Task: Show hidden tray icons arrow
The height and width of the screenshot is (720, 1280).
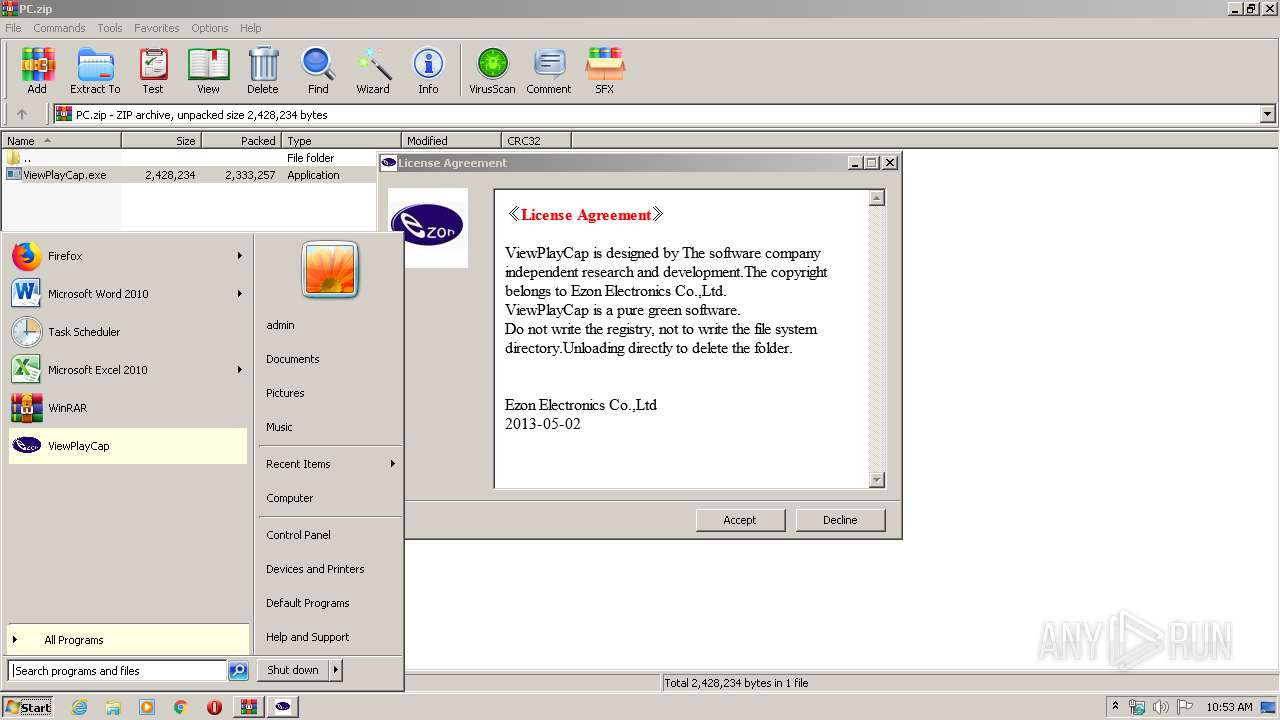Action: click(1116, 707)
